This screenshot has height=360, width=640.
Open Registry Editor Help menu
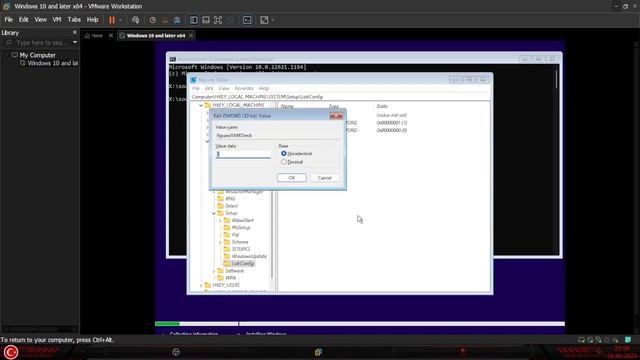coord(264,88)
